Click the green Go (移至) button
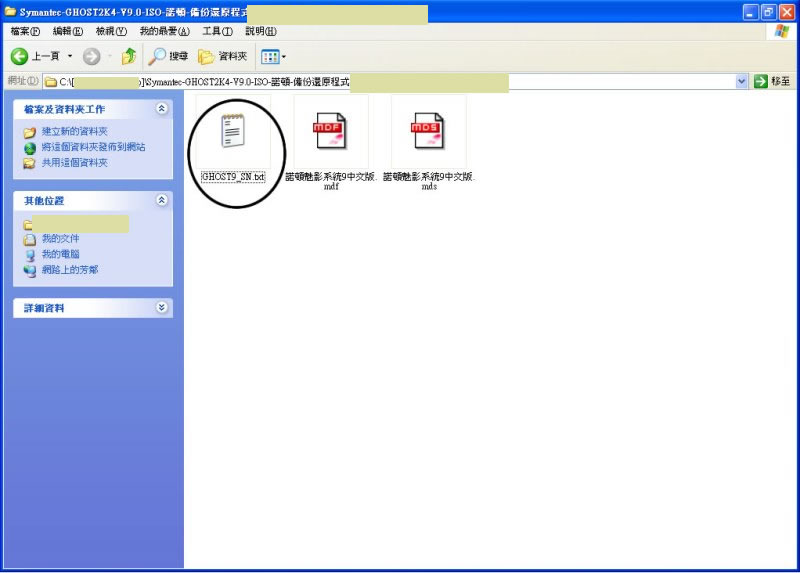The image size is (800, 573). [772, 81]
